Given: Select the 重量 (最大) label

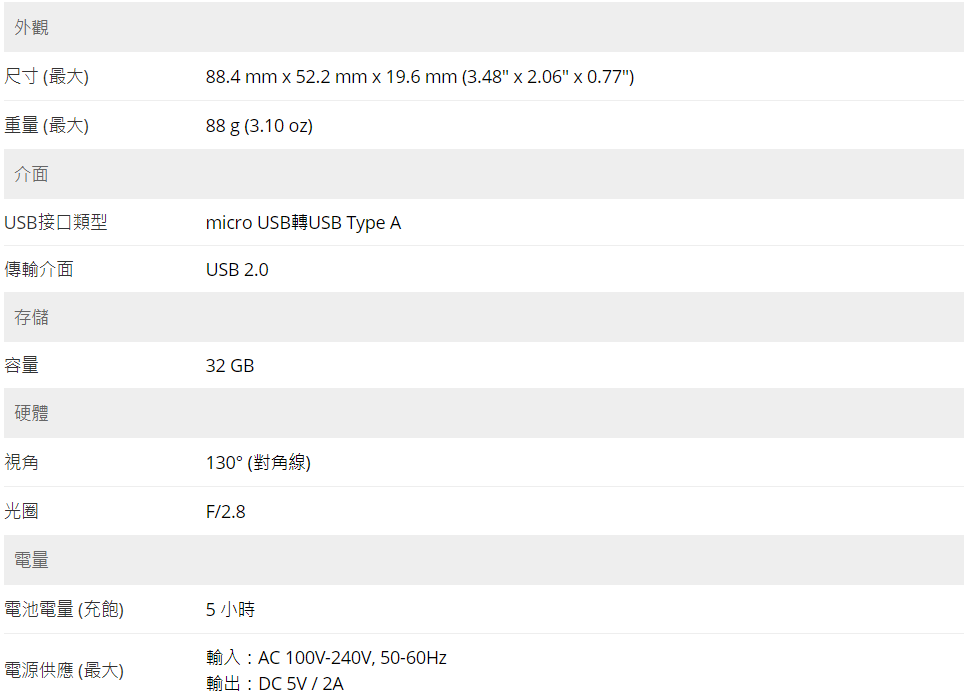Looking at the screenshot, I should (47, 126).
